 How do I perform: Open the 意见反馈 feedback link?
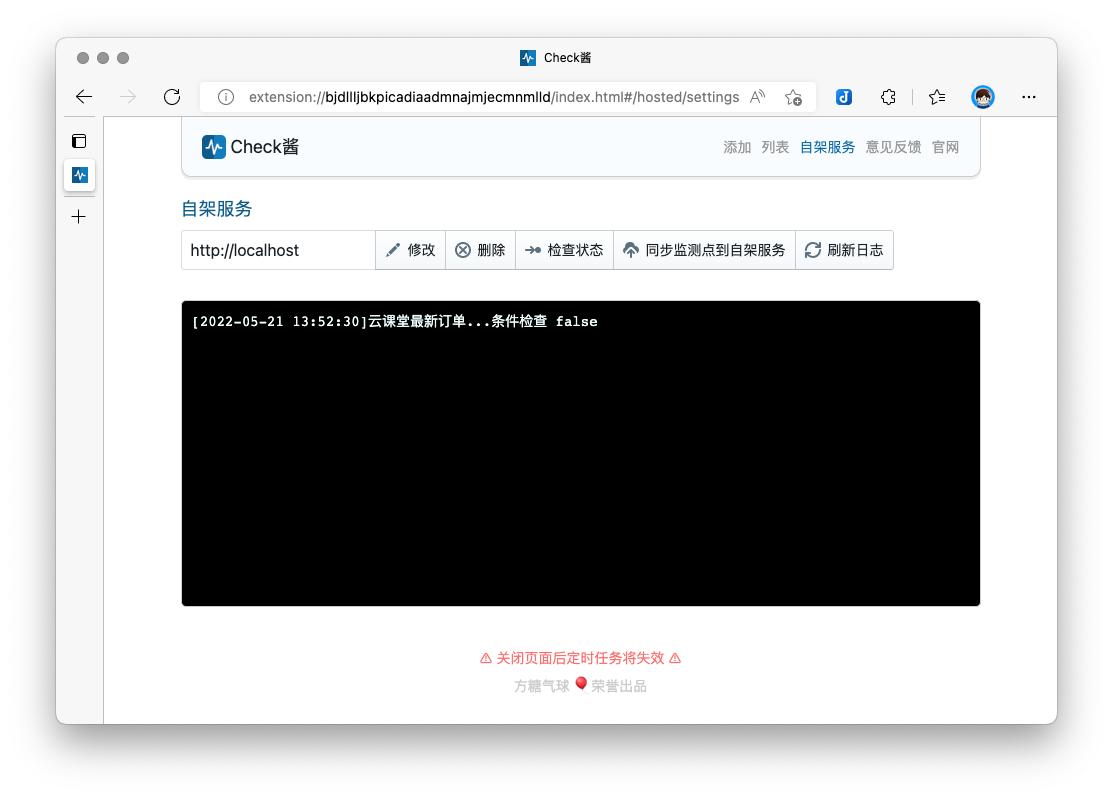[893, 146]
